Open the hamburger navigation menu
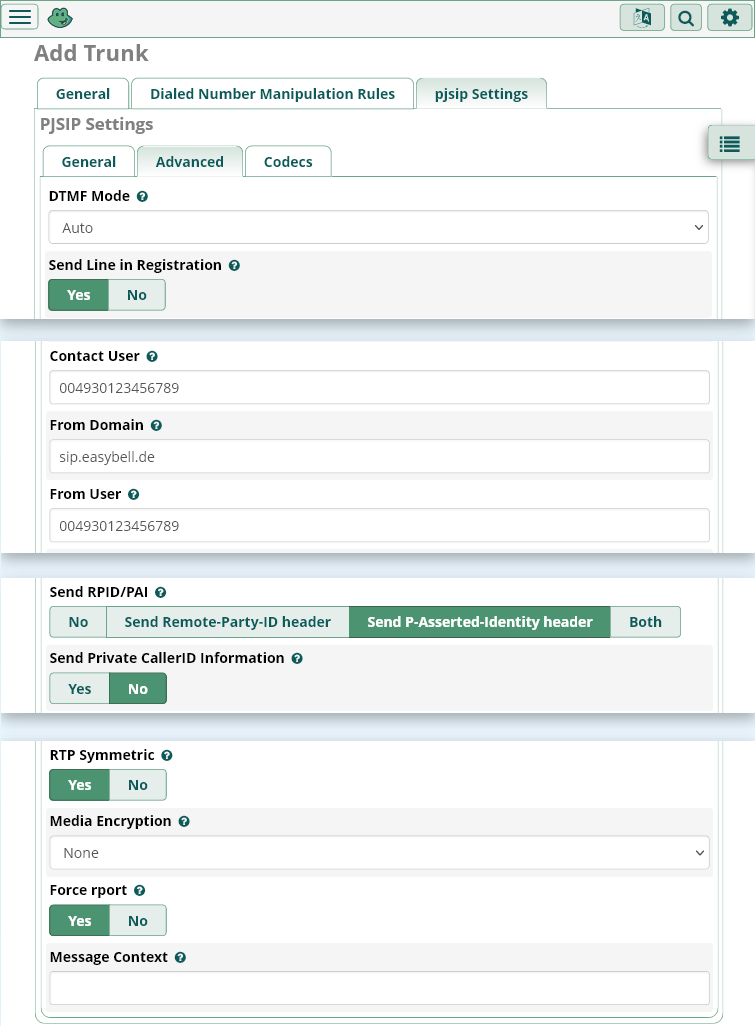Image resolution: width=755 pixels, height=1026 pixels. point(21,17)
